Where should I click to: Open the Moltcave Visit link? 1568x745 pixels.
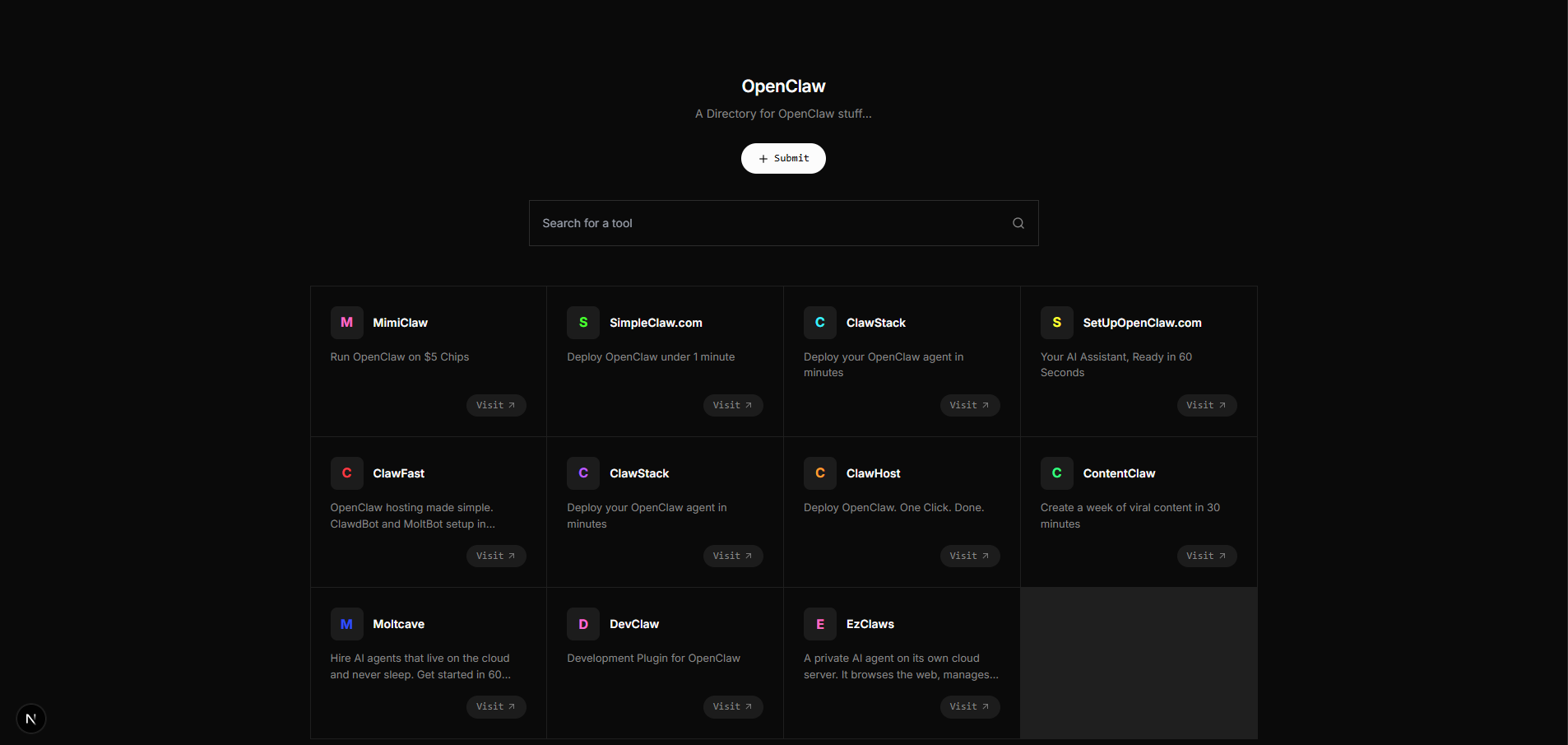point(495,706)
